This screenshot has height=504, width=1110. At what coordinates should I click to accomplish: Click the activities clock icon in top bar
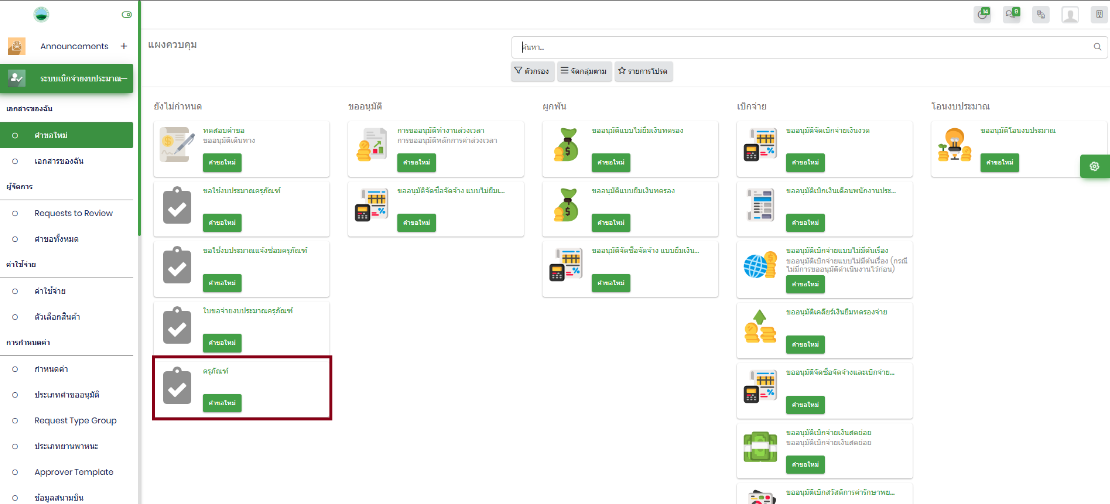coord(982,14)
